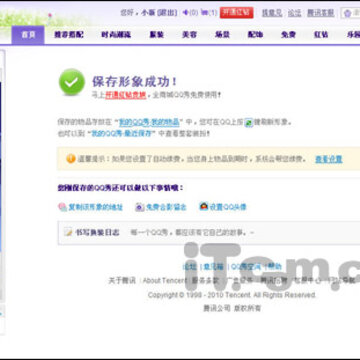Click the 腾讯公司 版权所有 text
The height and width of the screenshot is (360, 360).
[x=232, y=308]
